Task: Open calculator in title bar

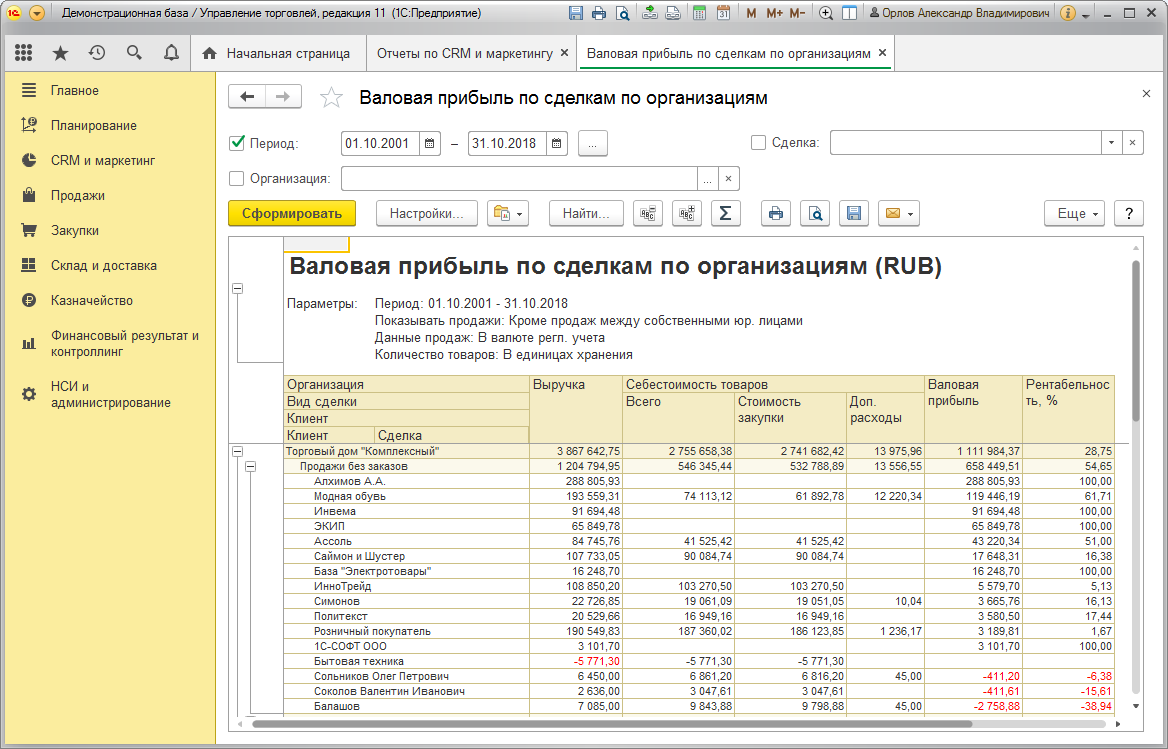Action: coord(699,13)
